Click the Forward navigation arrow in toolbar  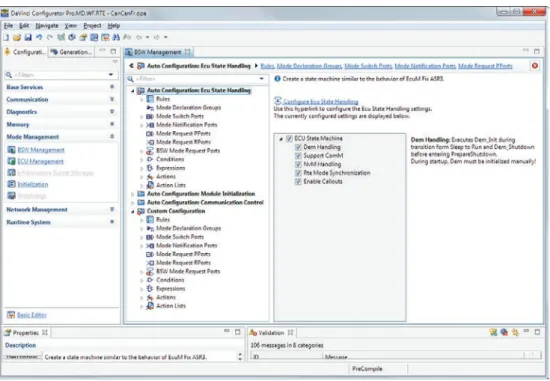pos(156,37)
